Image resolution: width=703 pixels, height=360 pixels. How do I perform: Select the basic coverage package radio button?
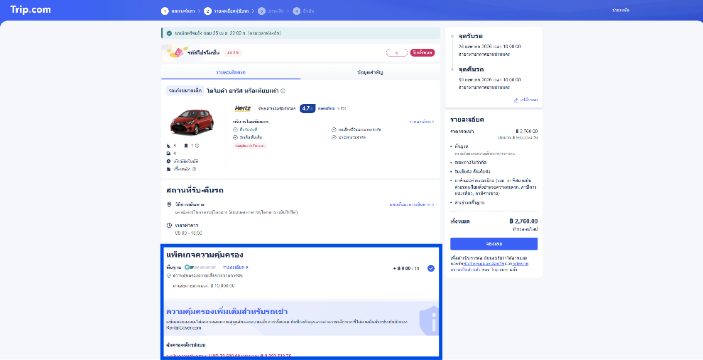(x=431, y=269)
